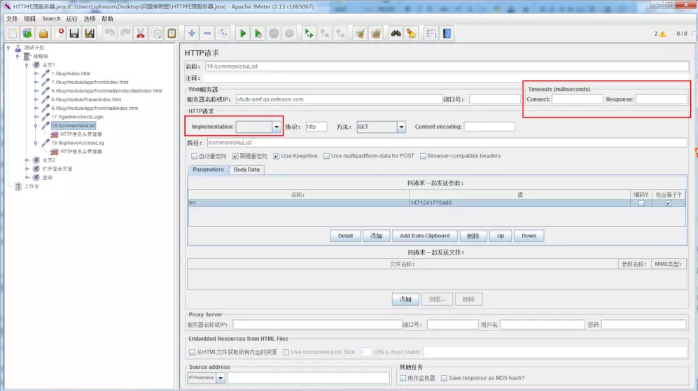Screen dimensions: 698x391
Task: Click the Toggle enable/disable icon
Action: click(223, 33)
